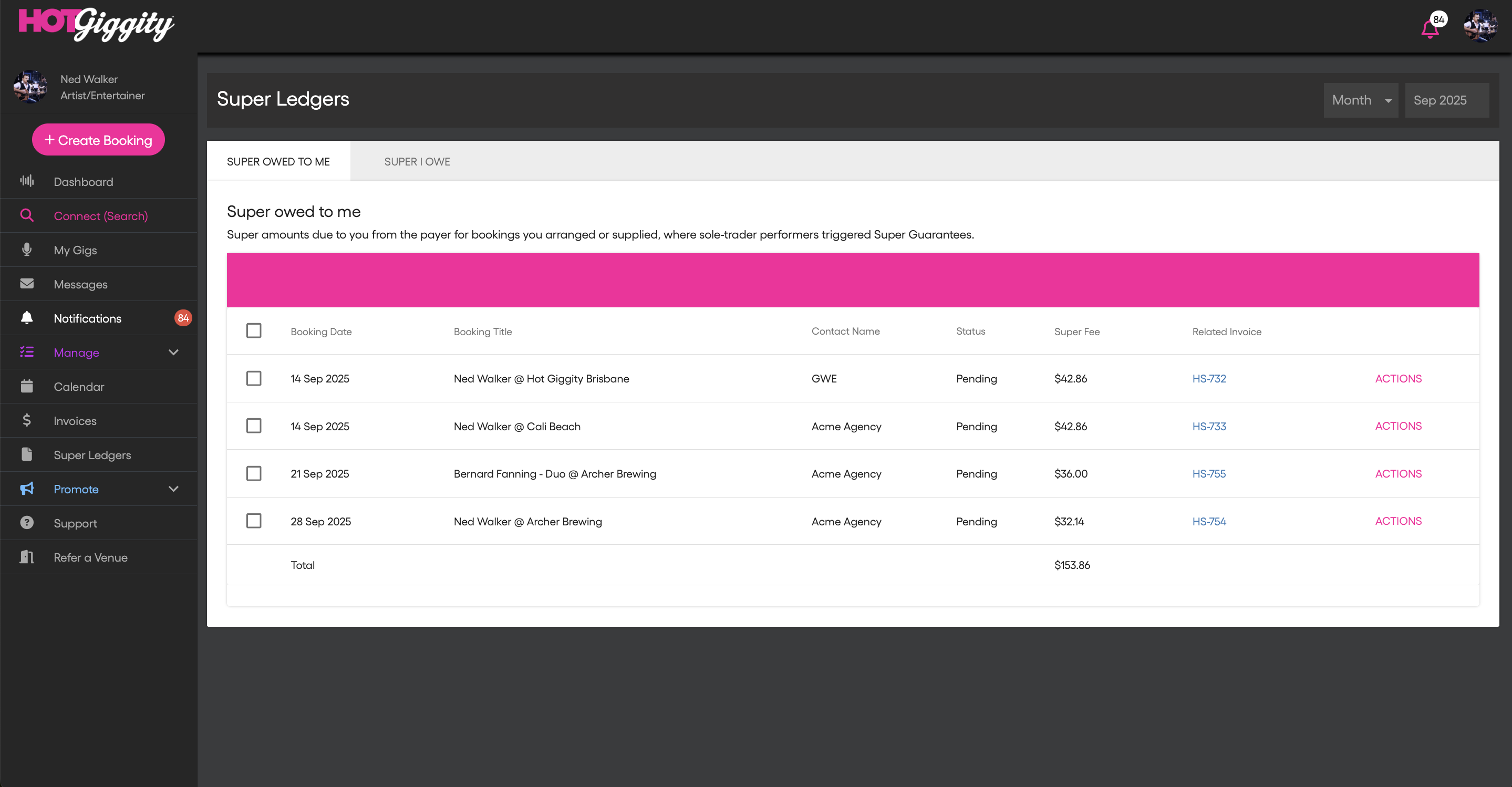Click the Invoices dollar sign icon
1512x787 pixels.
click(27, 420)
